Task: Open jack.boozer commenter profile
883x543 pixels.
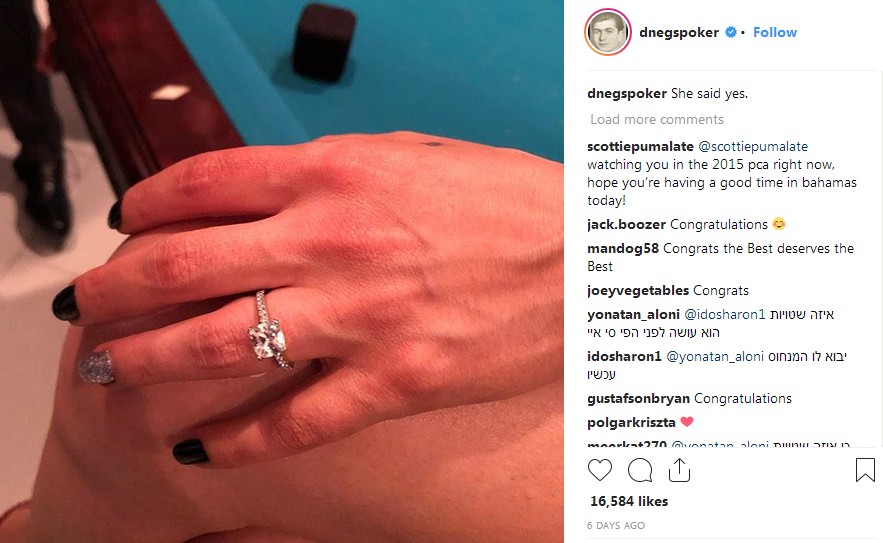Action: tap(626, 224)
